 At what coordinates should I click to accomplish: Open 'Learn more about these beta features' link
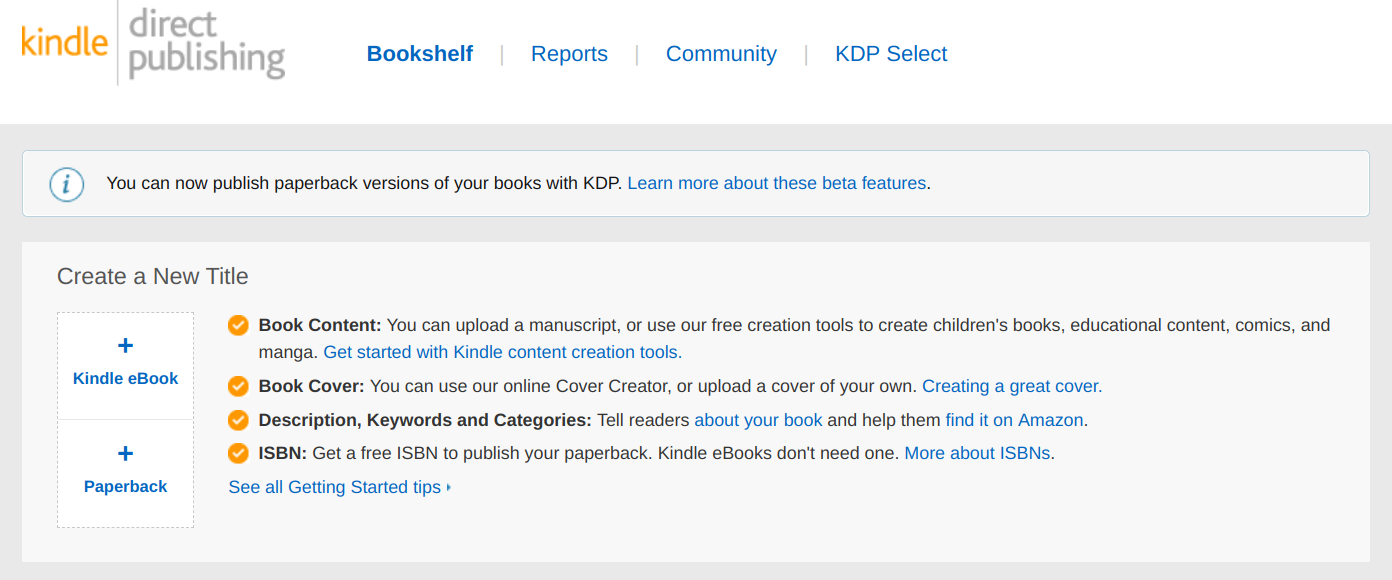pos(777,183)
